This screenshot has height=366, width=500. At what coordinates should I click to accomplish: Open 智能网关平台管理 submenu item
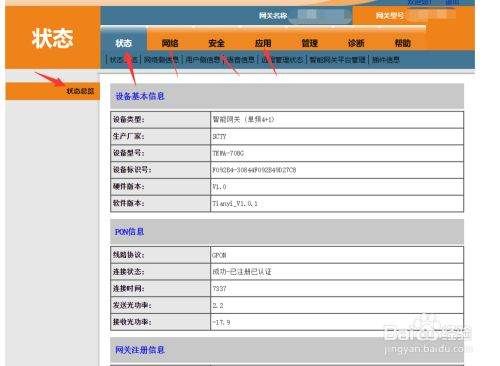click(x=337, y=60)
